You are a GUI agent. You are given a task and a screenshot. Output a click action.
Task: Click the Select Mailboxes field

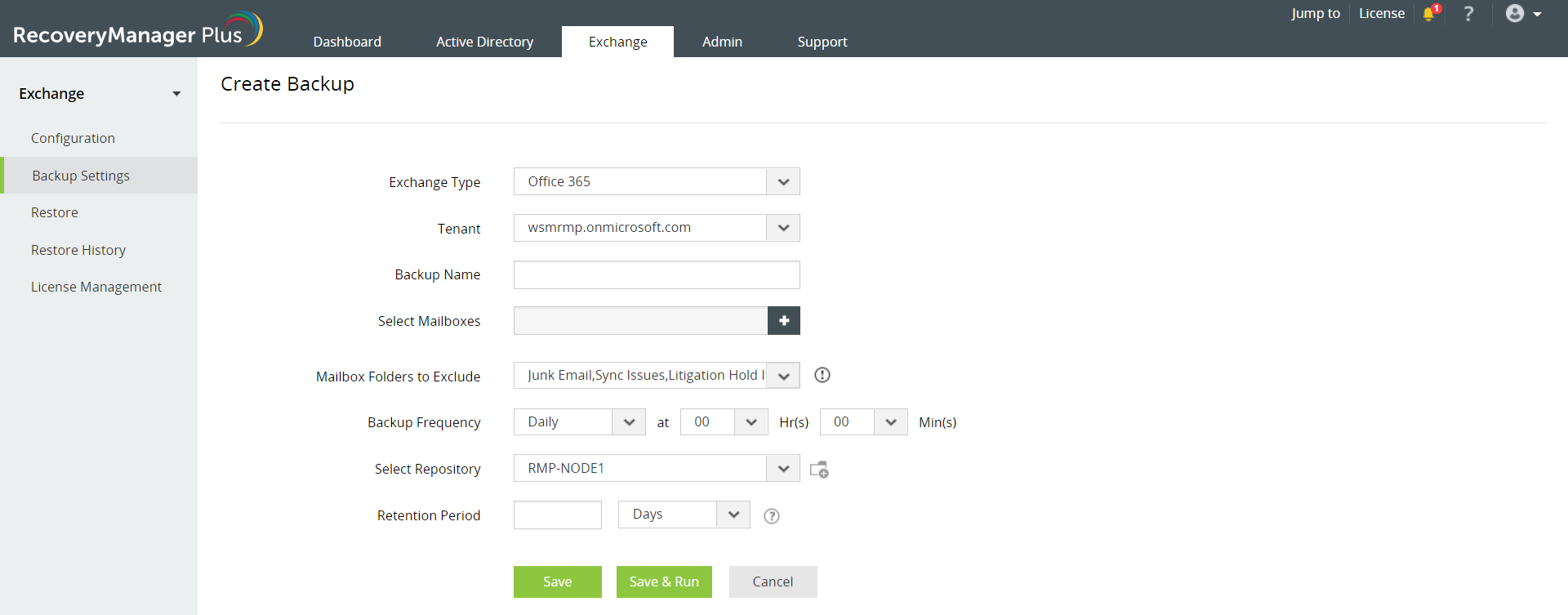640,321
